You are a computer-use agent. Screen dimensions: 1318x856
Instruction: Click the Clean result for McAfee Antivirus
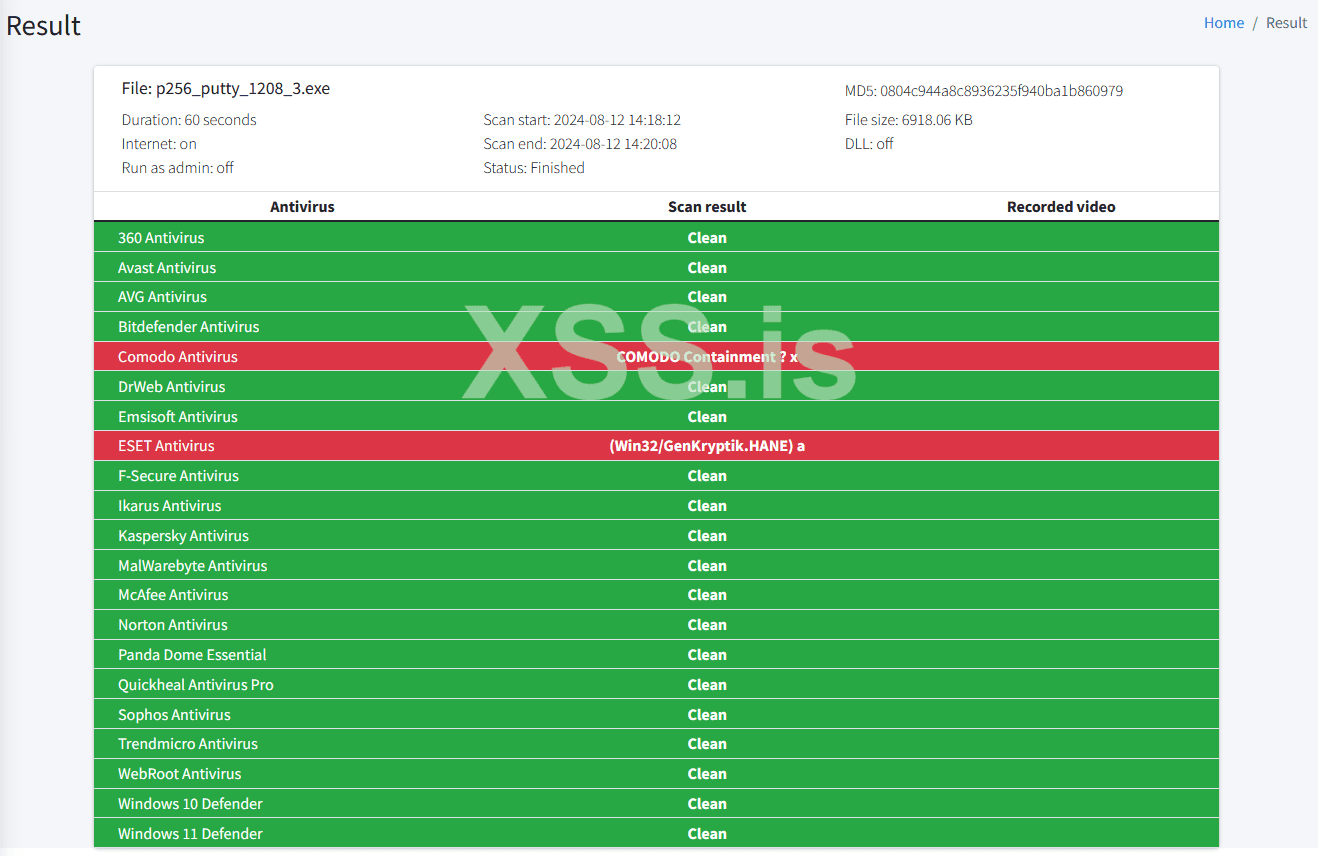(x=707, y=595)
